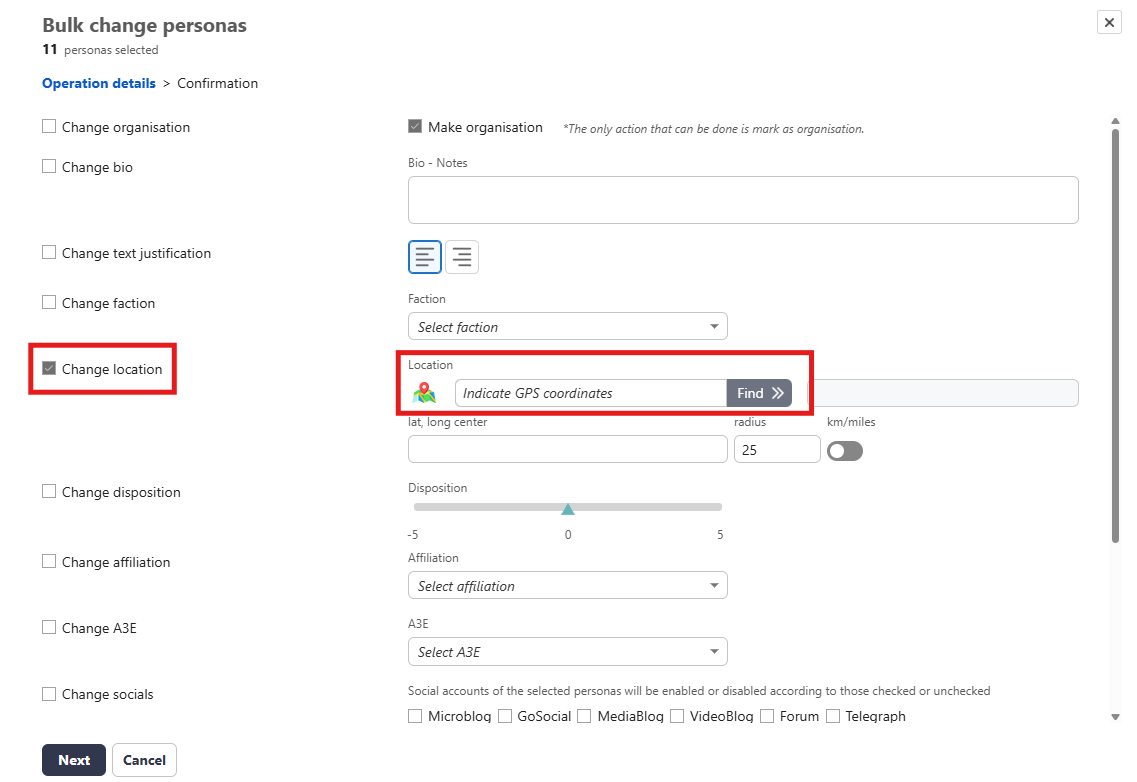Select right text justification icon

point(461,257)
